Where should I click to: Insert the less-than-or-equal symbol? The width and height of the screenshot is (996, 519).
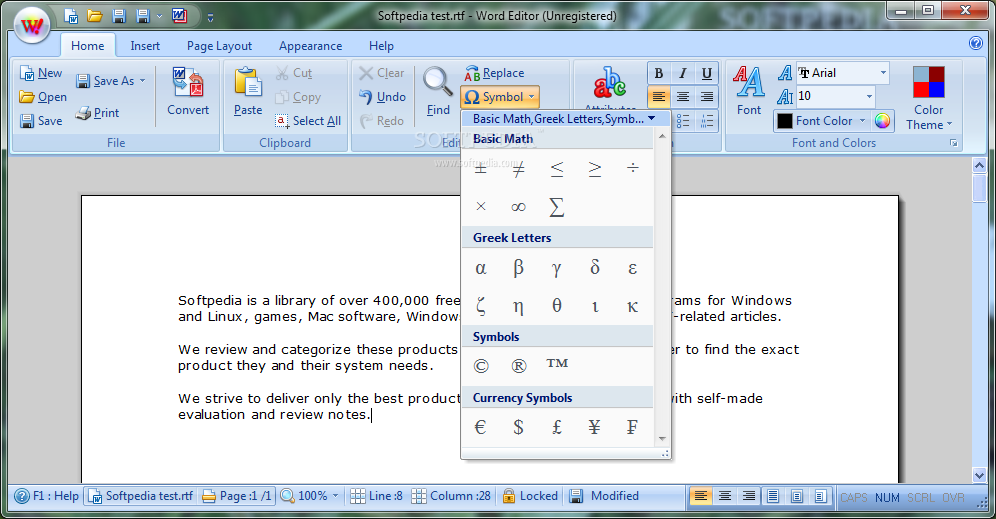(x=556, y=168)
